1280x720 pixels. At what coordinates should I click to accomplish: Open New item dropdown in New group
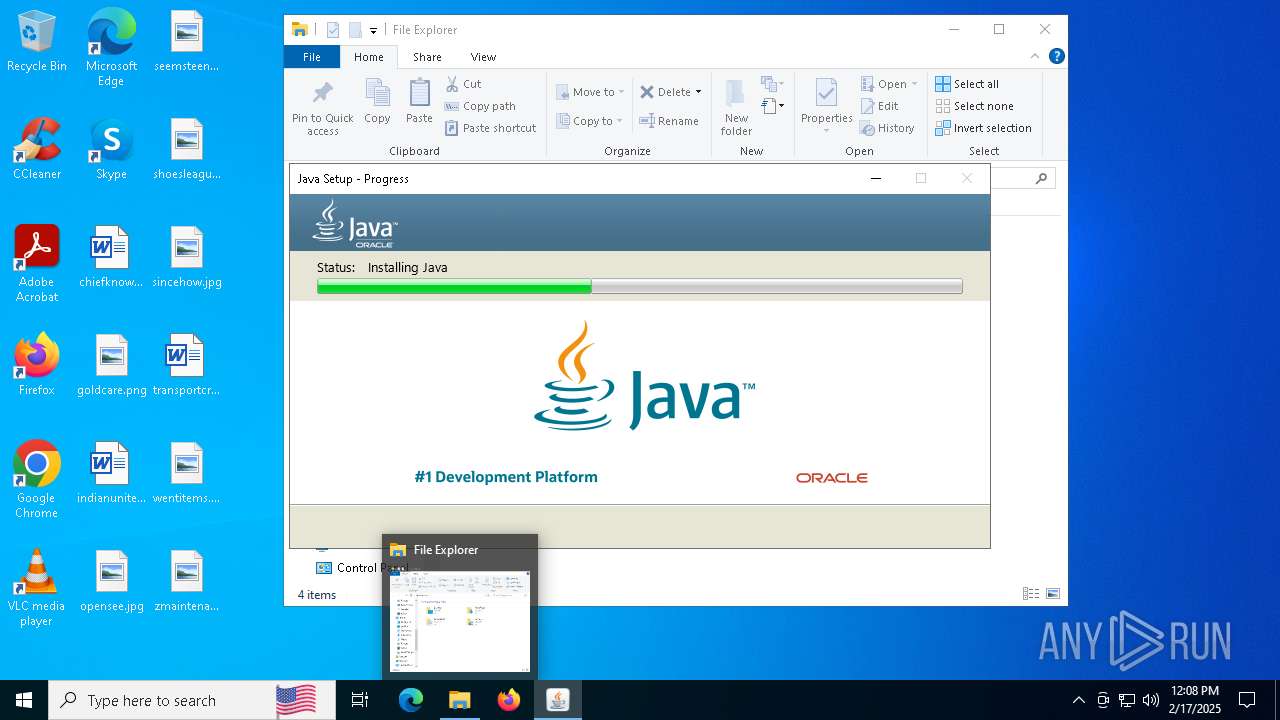point(771,84)
